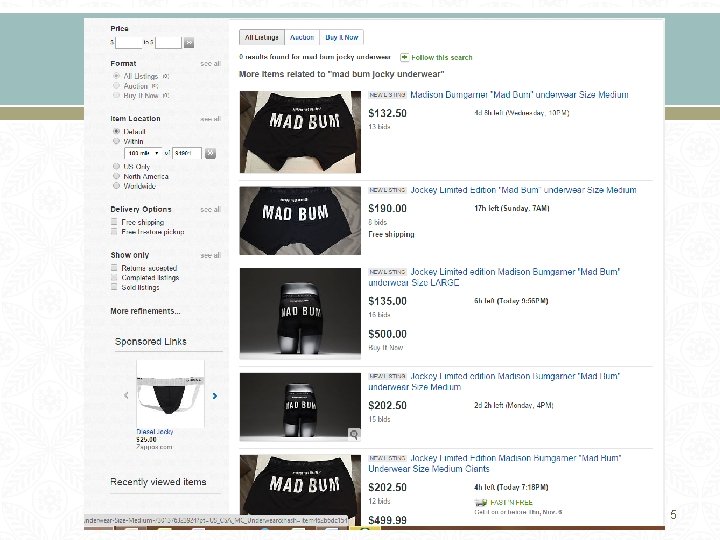Click the 'Sponsored Links' heading
The image size is (720, 540).
(151, 342)
